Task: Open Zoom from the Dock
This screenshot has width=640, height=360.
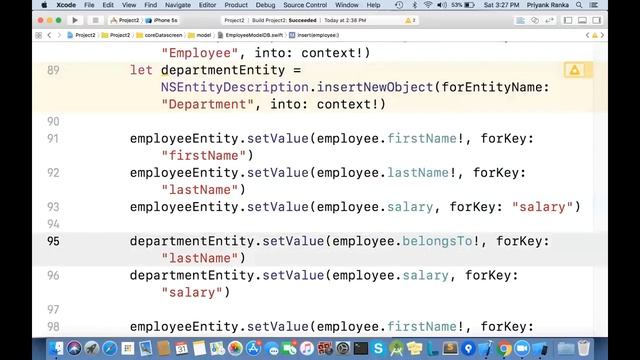Action: 522,348
